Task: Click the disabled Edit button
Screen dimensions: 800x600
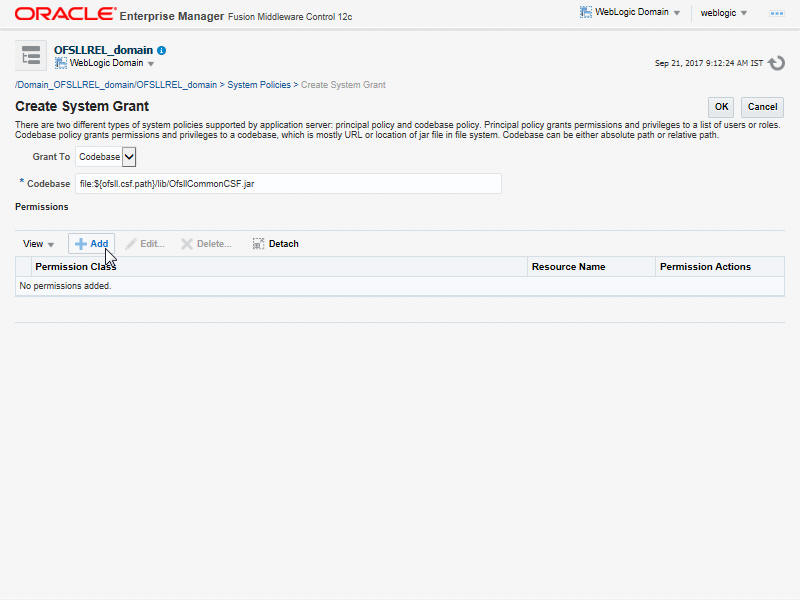Action: 145,244
